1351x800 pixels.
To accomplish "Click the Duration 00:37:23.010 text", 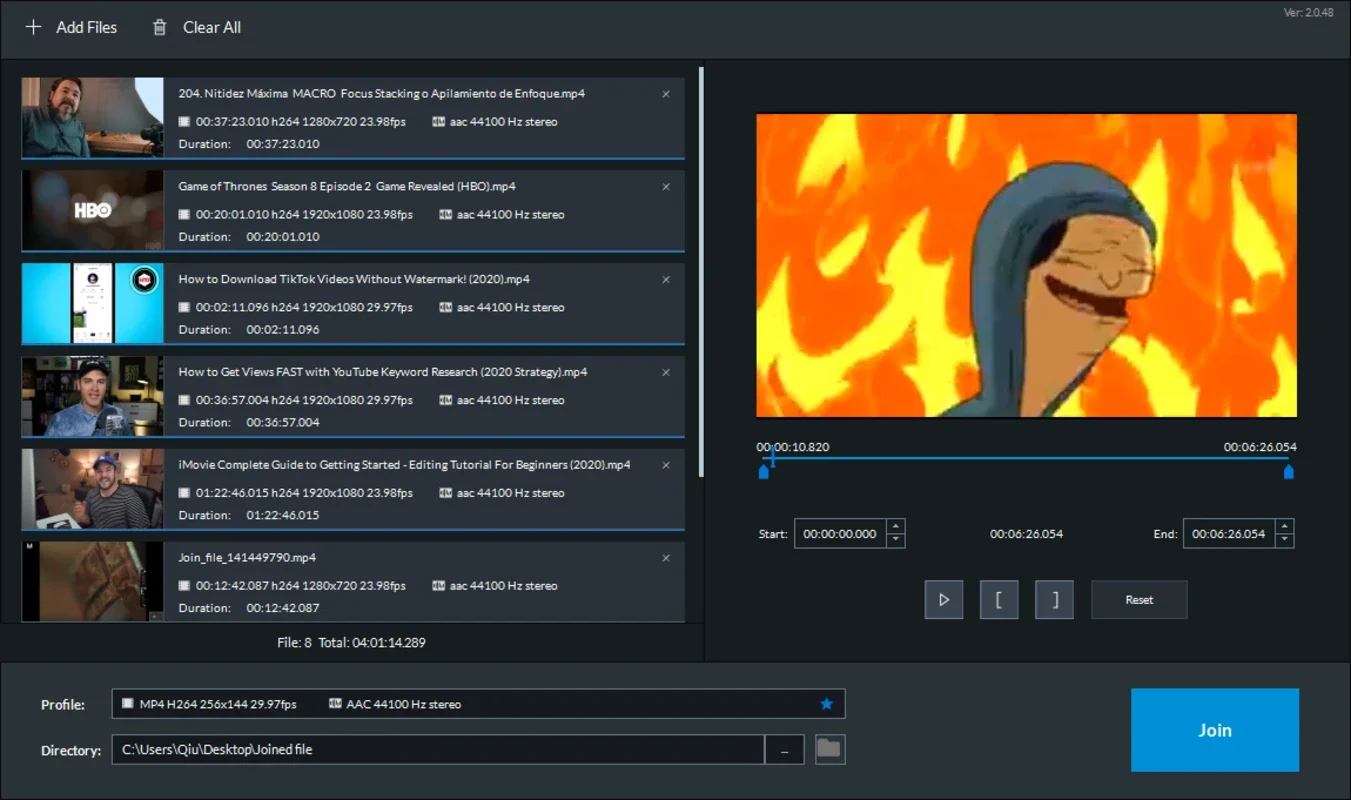I will [249, 144].
